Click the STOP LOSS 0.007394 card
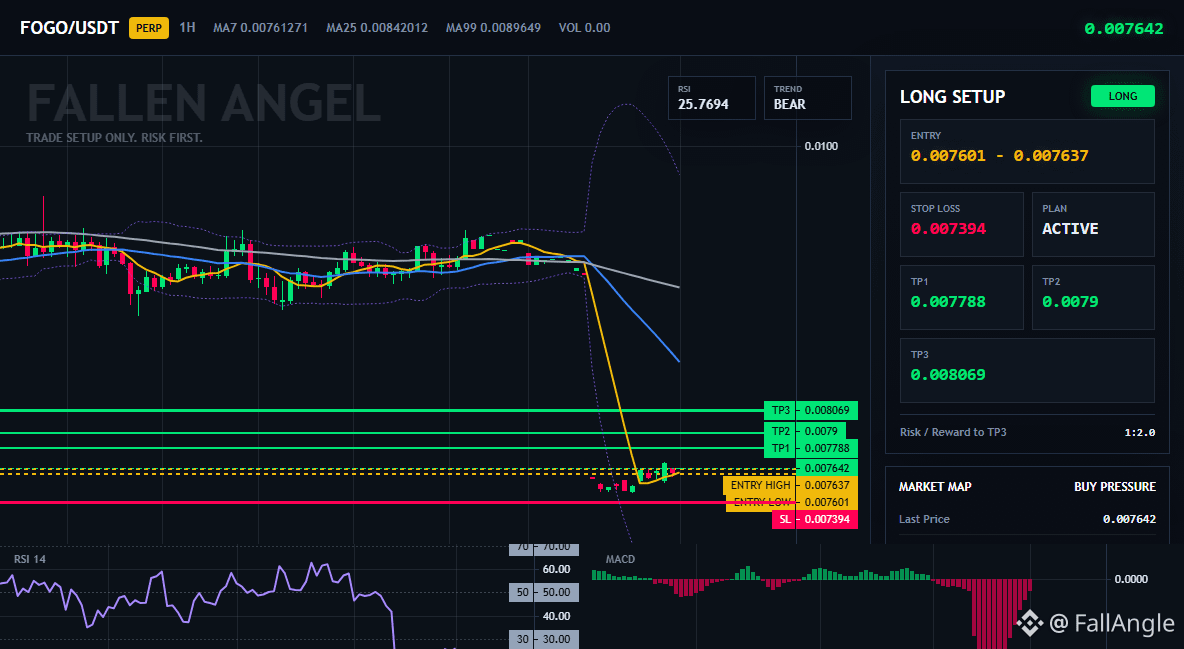Viewport: 1184px width, 649px height. pyautogui.click(x=961, y=224)
